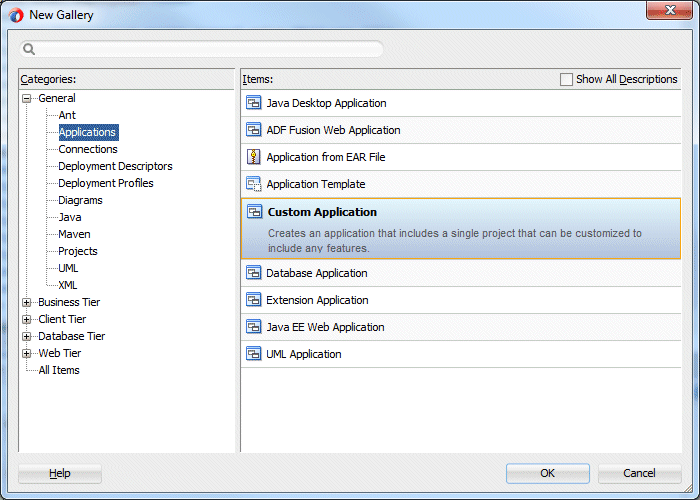Select the Projects category
This screenshot has width=700, height=500.
click(78, 251)
